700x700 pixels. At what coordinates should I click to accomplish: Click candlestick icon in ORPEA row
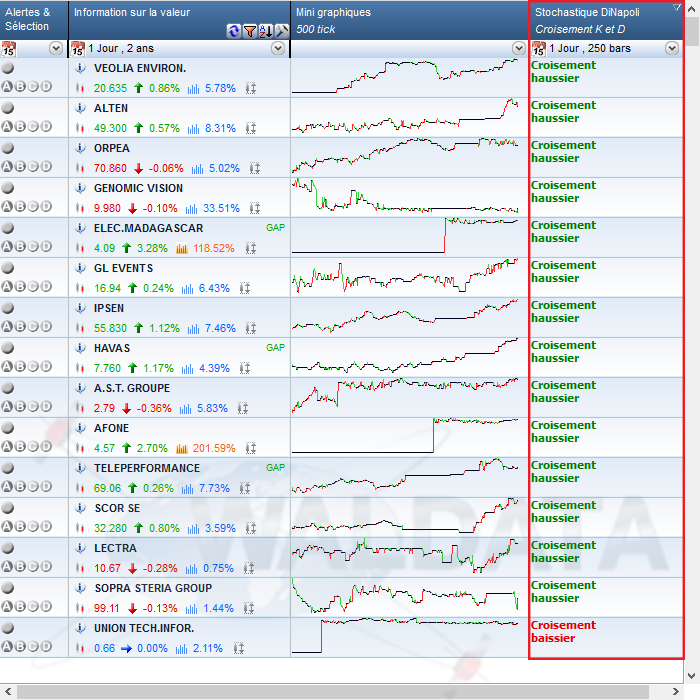pos(80,168)
